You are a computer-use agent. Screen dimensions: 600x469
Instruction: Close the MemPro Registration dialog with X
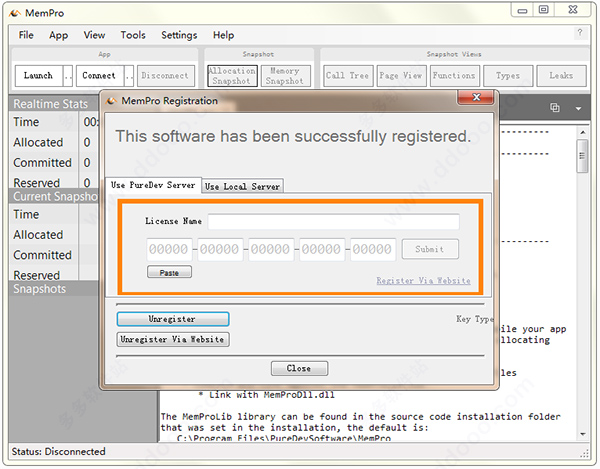click(x=476, y=97)
